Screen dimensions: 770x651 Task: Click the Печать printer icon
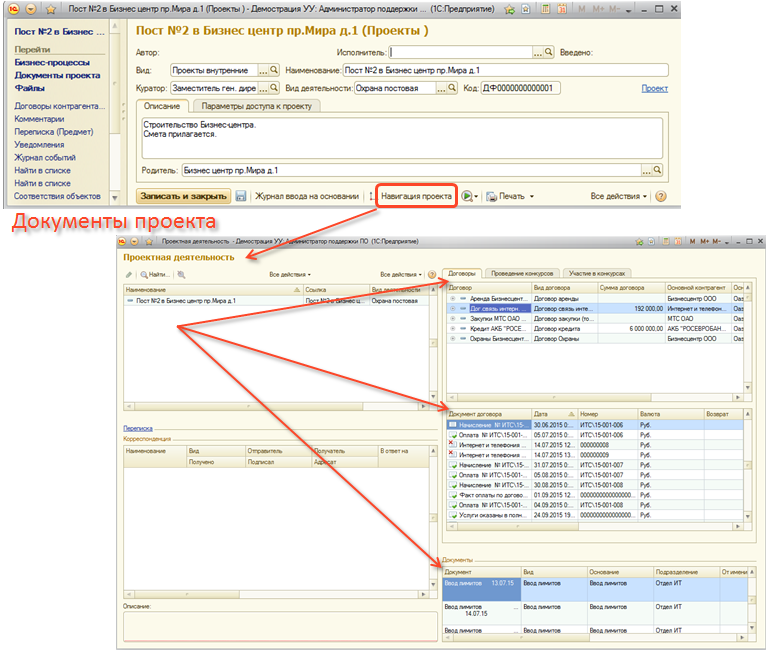click(x=492, y=196)
